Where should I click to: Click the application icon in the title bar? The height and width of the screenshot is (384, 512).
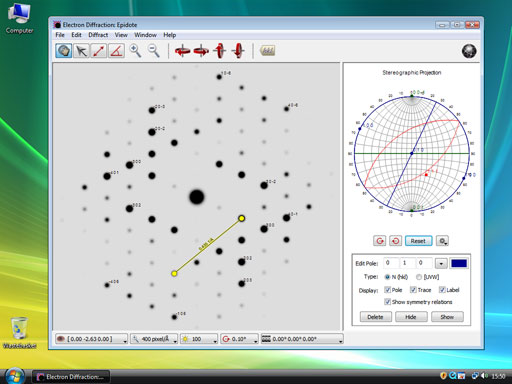[58, 25]
